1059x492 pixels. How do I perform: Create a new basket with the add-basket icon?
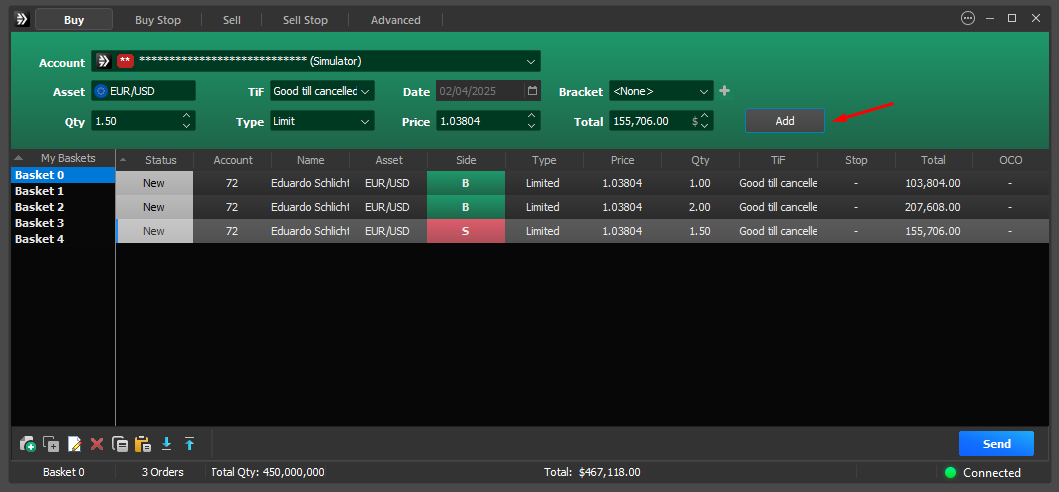(27, 444)
